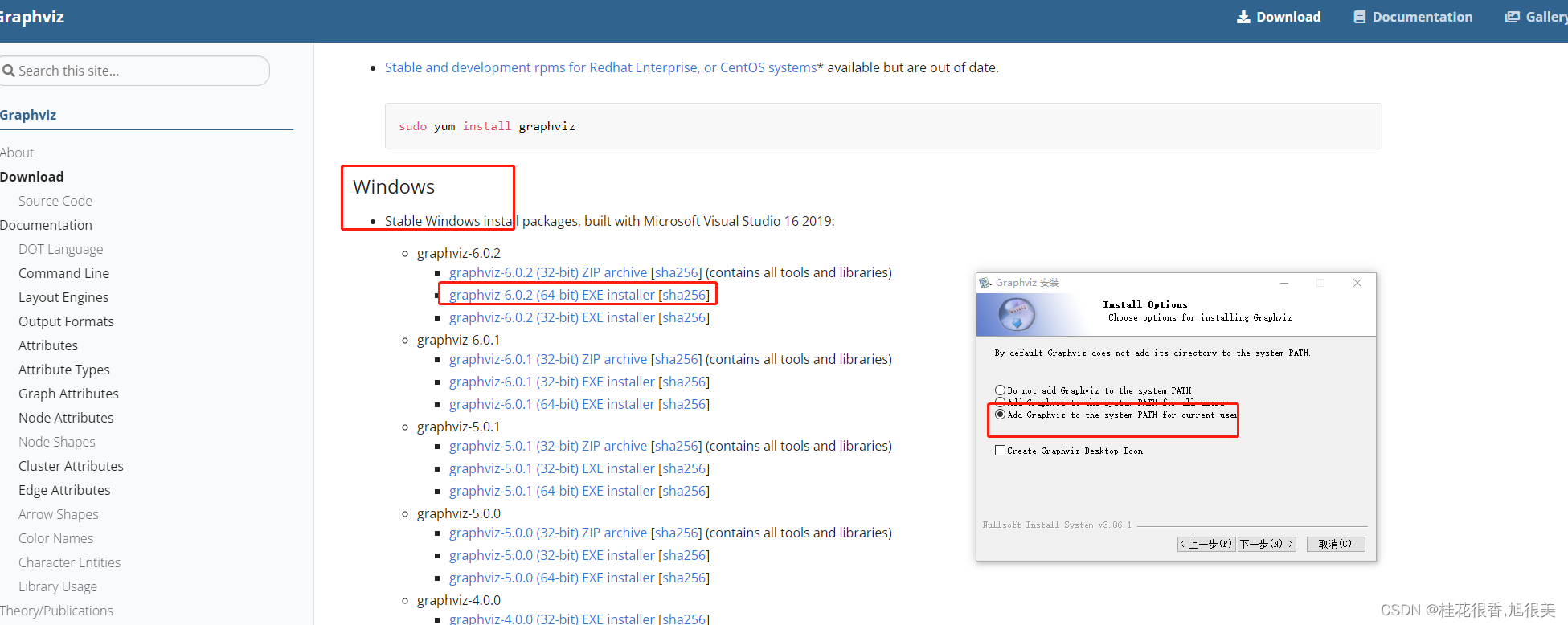Click the Documentation book icon in header
The image size is (1568, 625).
point(1360,17)
